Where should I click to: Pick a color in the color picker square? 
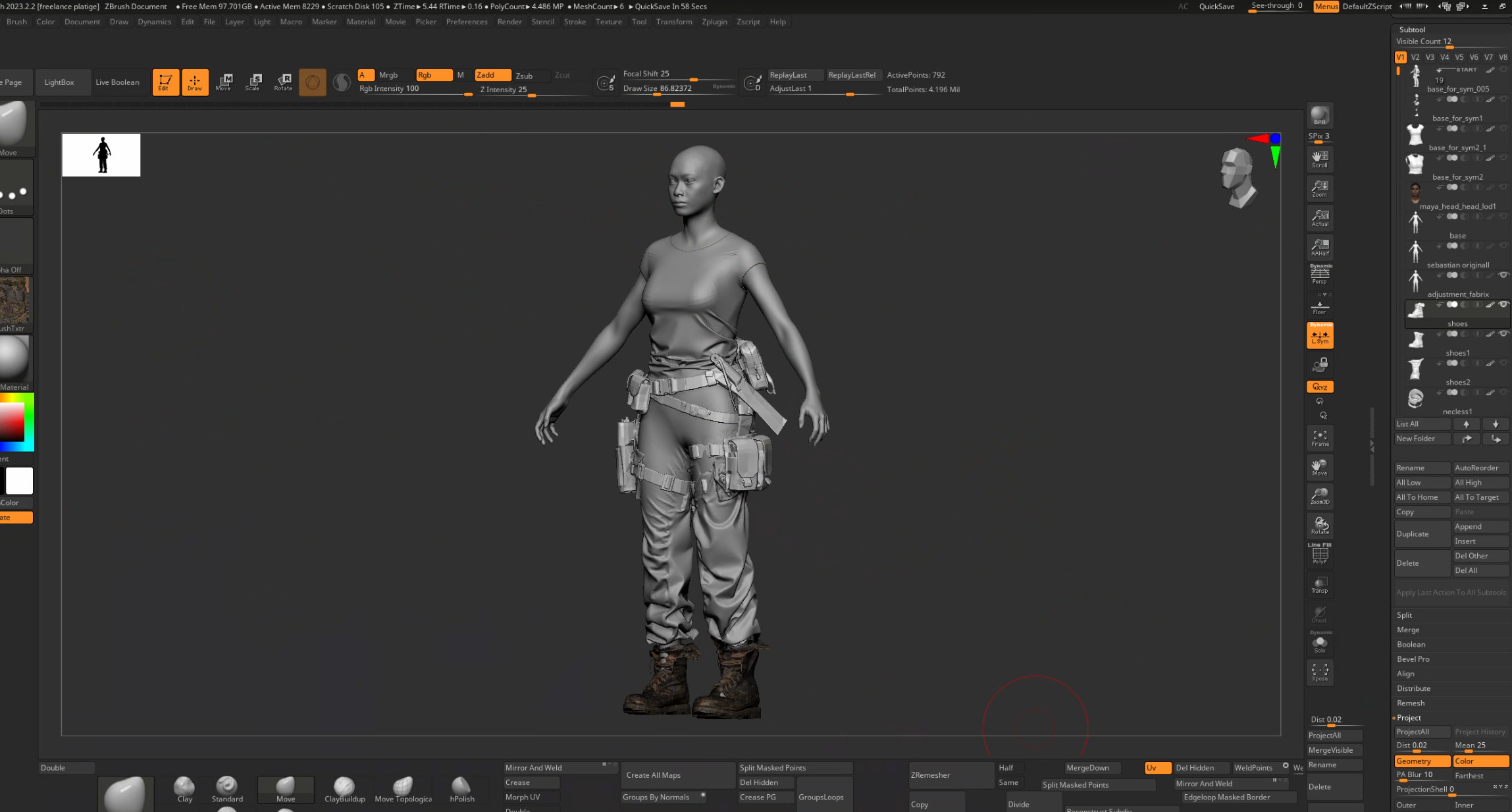point(12,421)
